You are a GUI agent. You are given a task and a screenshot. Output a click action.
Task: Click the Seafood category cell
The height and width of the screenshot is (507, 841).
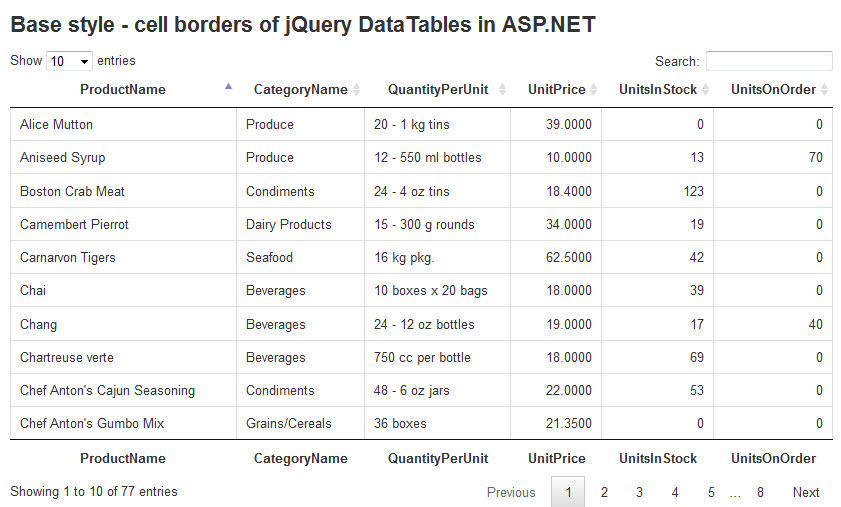[300, 258]
